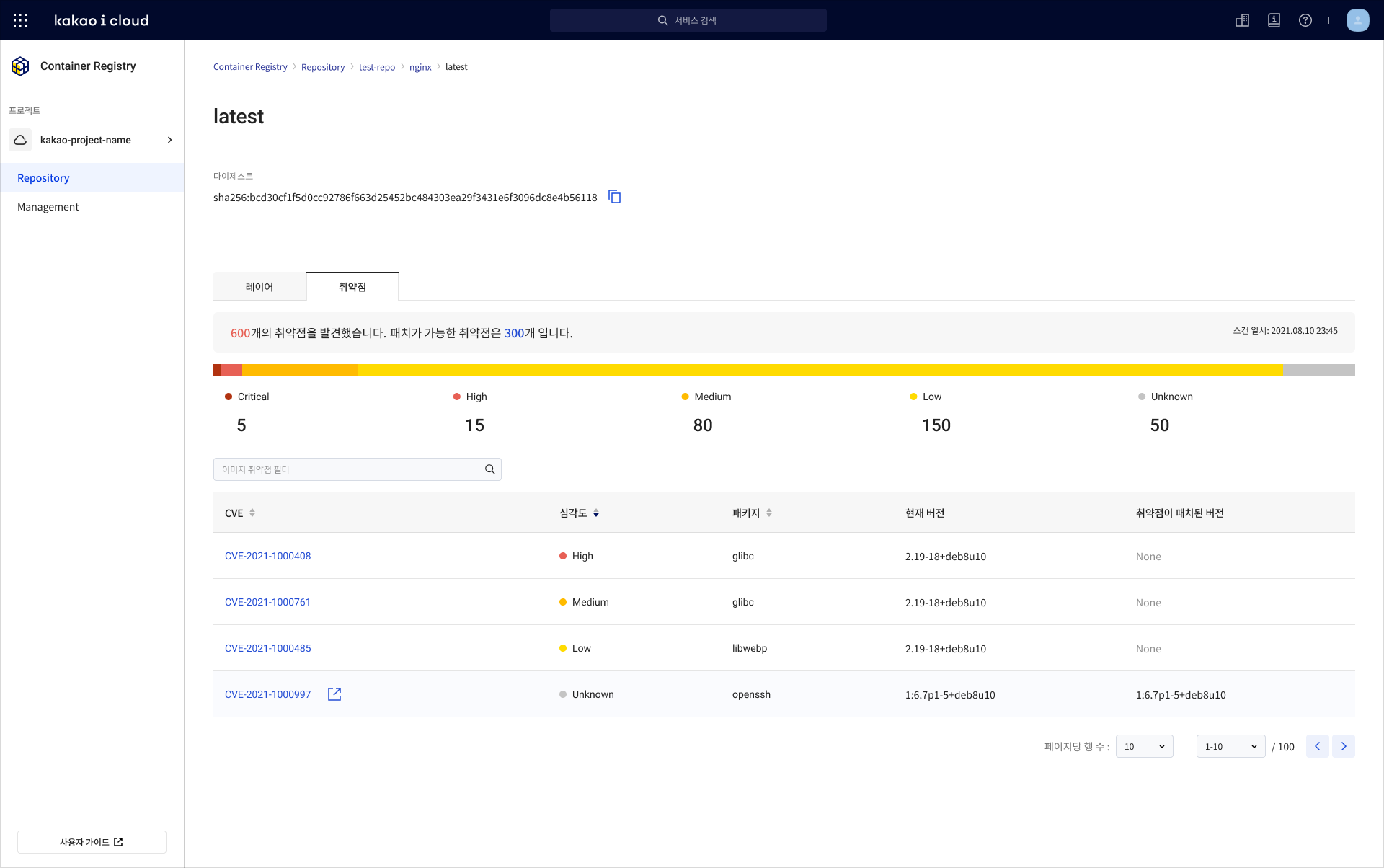The image size is (1384, 868).
Task: Open the user profile avatar
Action: coord(1358,20)
